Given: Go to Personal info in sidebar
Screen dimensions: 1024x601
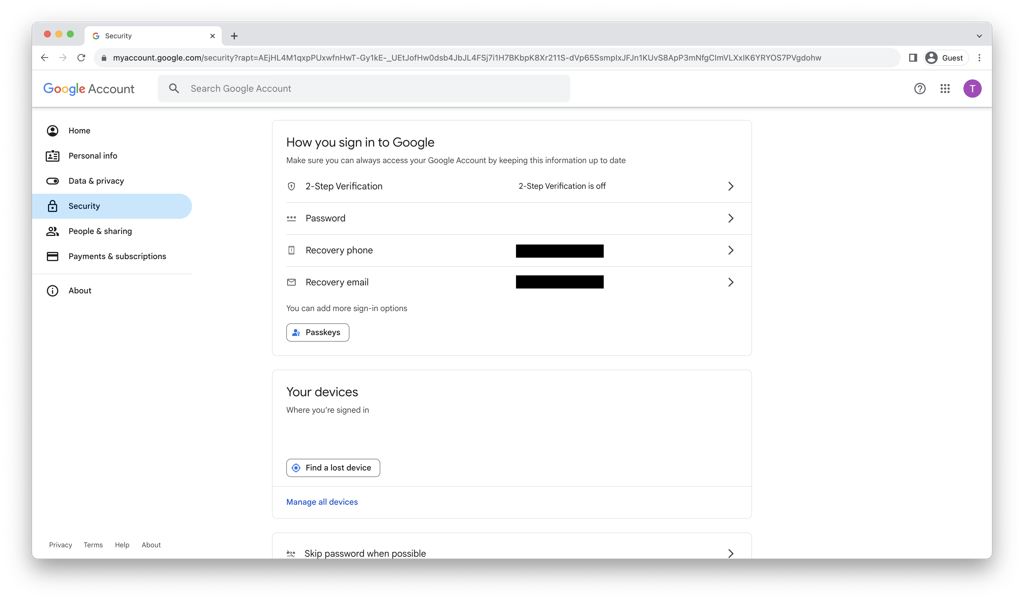Looking at the screenshot, I should point(93,156).
